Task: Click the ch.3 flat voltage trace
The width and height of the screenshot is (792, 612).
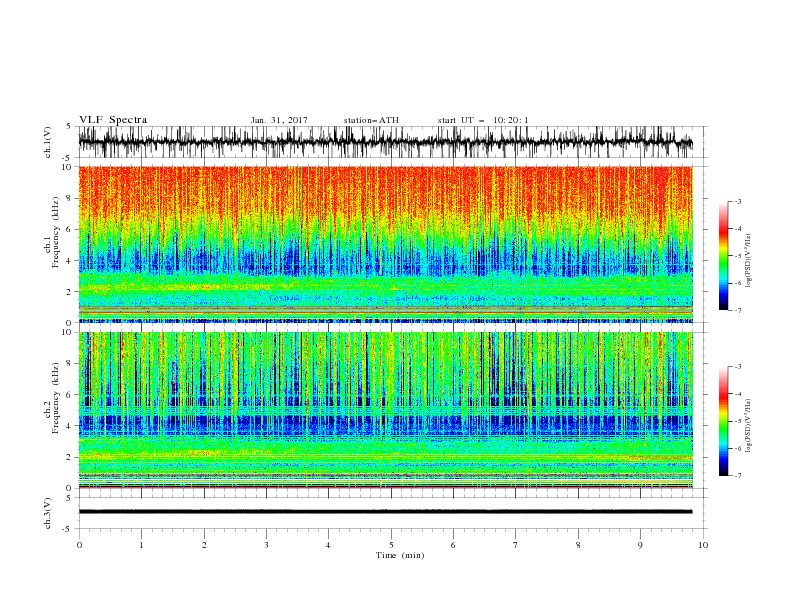Action: [x=385, y=512]
